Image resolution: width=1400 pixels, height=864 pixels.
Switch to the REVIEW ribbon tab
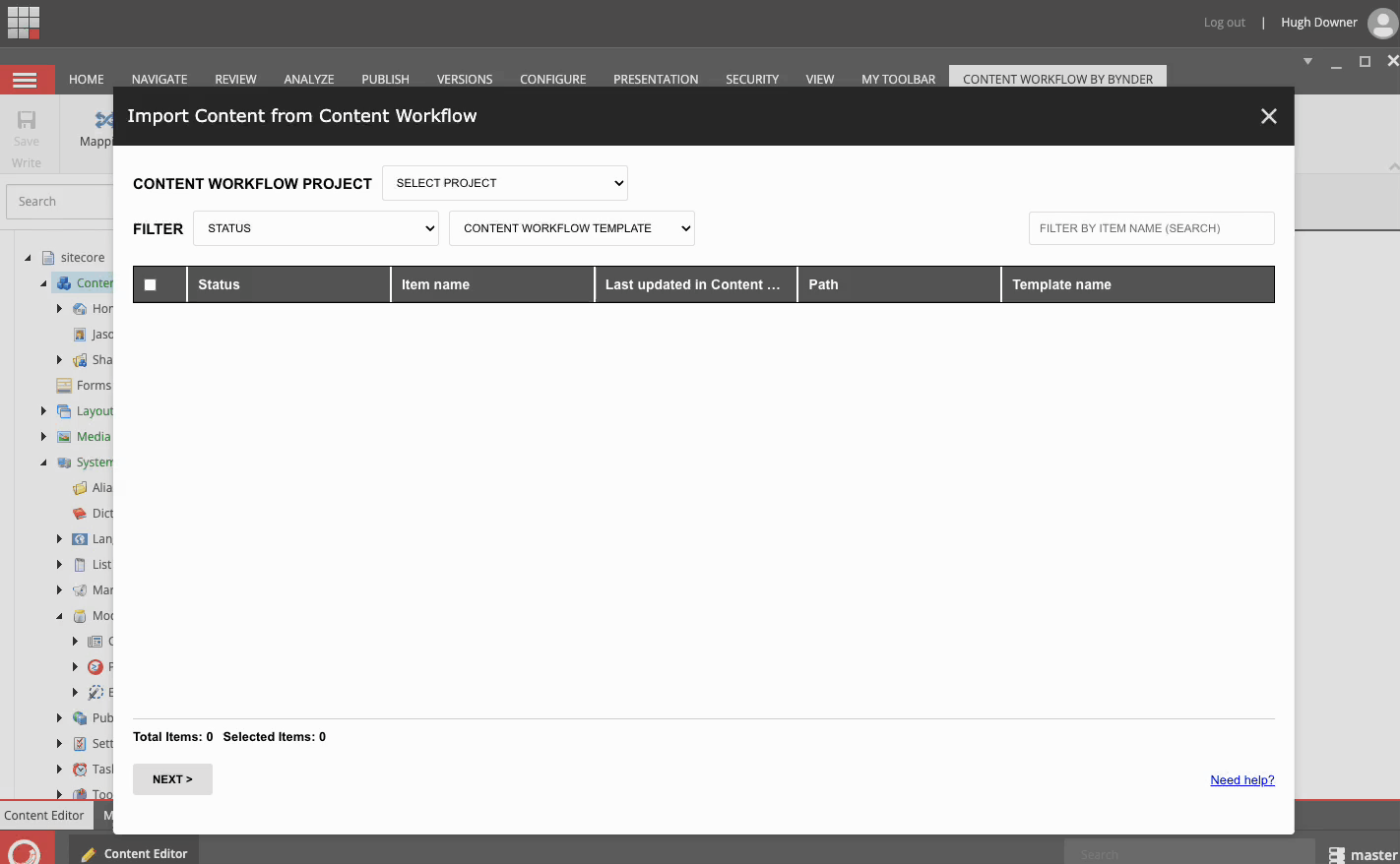click(x=235, y=80)
